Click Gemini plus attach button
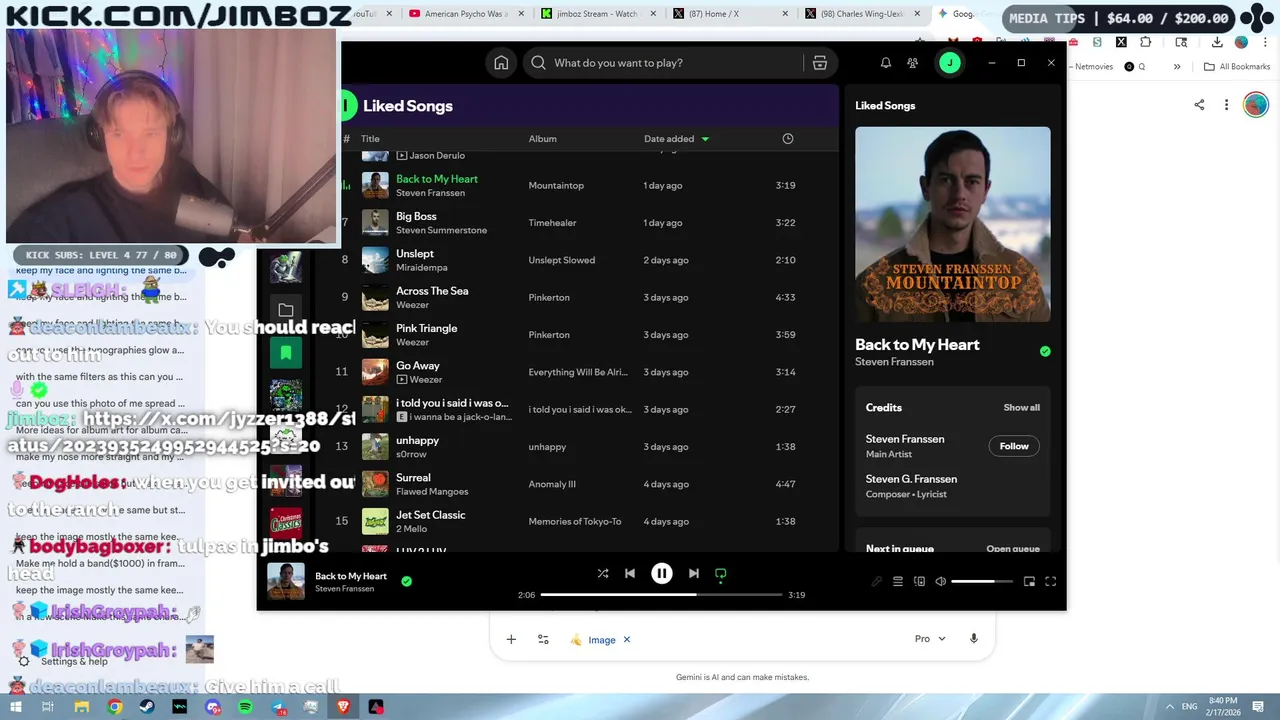 coord(511,640)
